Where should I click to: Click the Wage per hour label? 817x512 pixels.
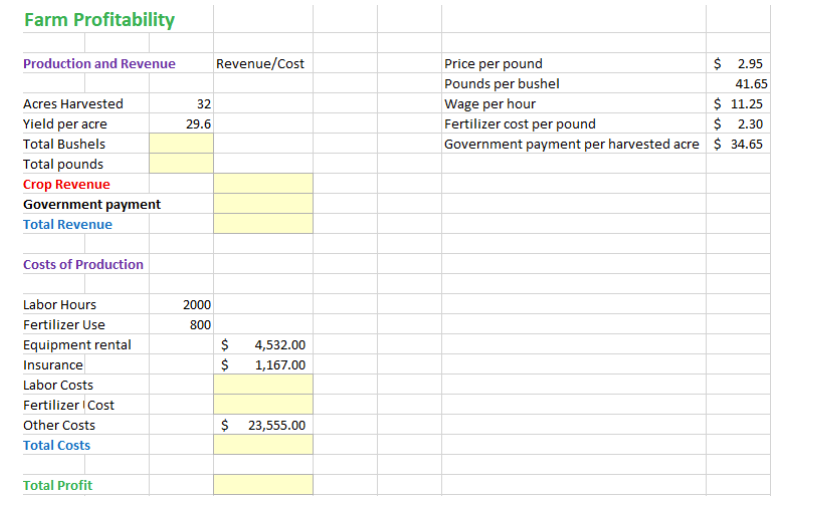490,104
